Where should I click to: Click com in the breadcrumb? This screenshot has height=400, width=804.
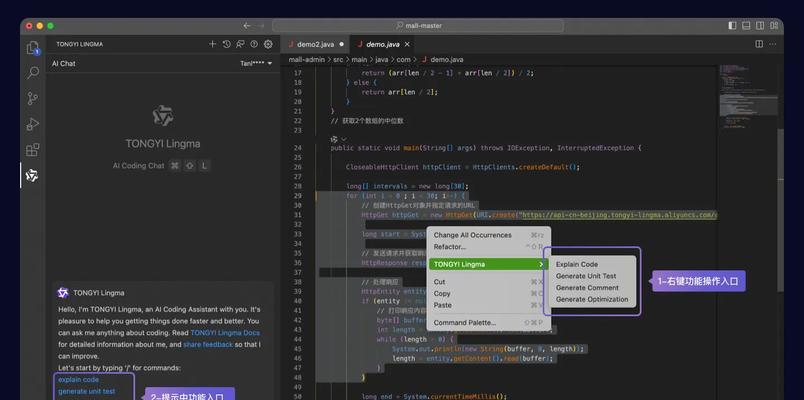[404, 59]
